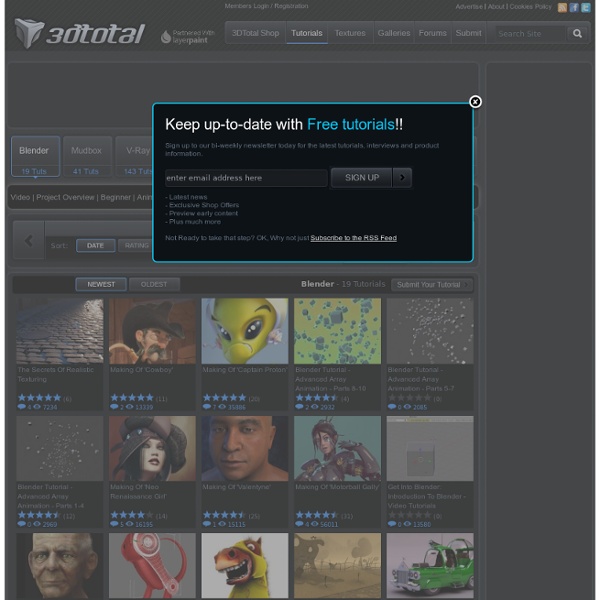Click the previous arrow left of Sort
The image size is (600, 600).
29,241
